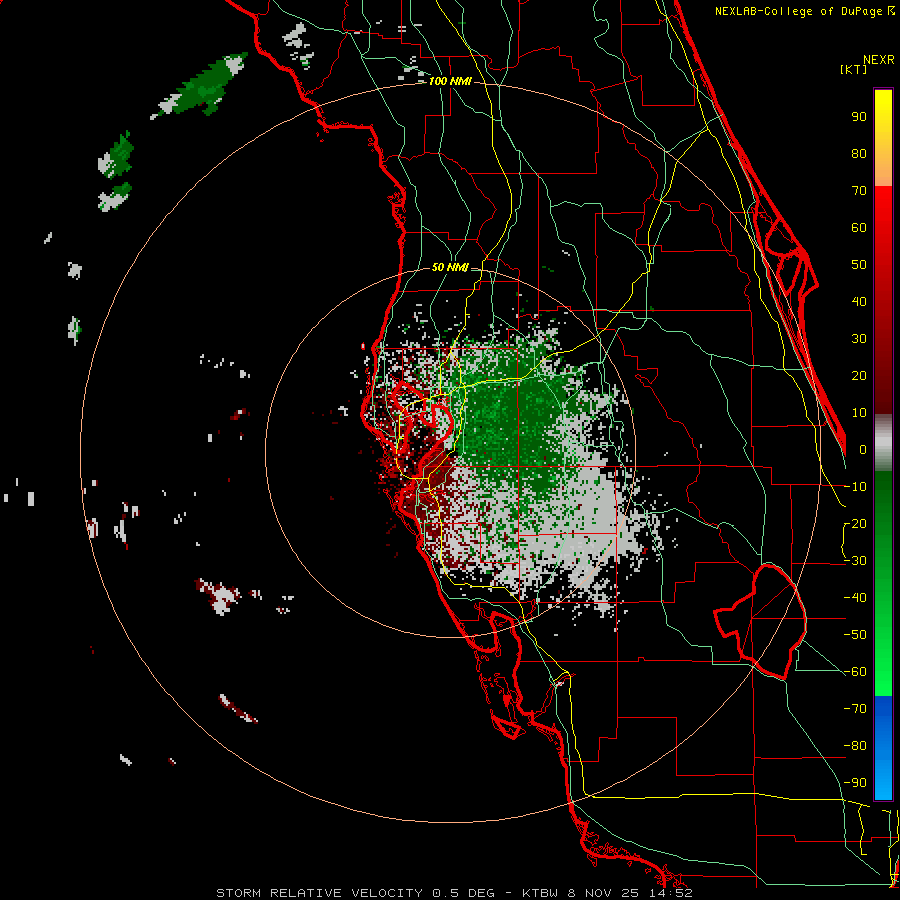Click the NEXR label above the color scale
The height and width of the screenshot is (900, 900).
click(878, 60)
